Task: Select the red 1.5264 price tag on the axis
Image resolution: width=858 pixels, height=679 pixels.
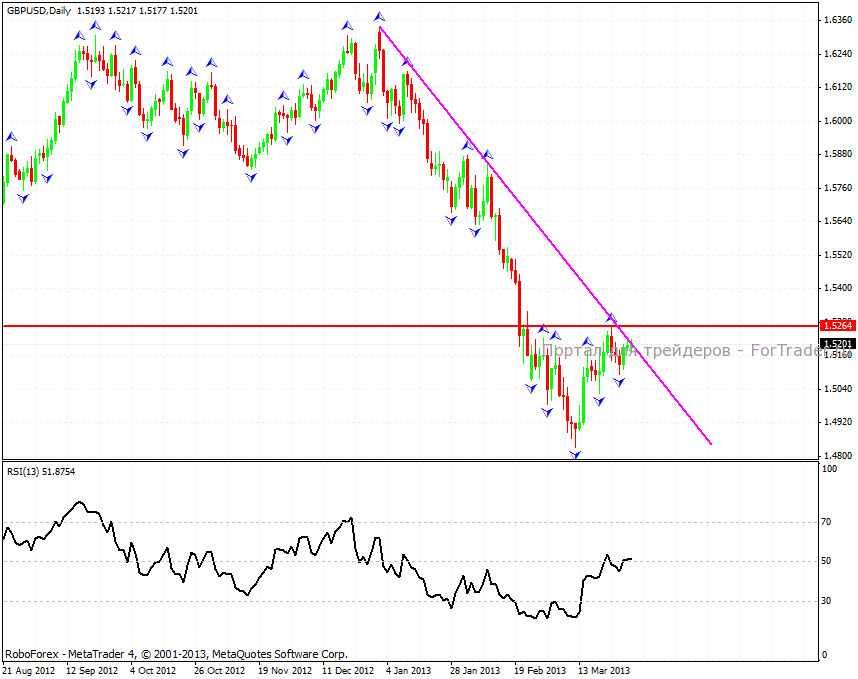Action: tap(835, 325)
